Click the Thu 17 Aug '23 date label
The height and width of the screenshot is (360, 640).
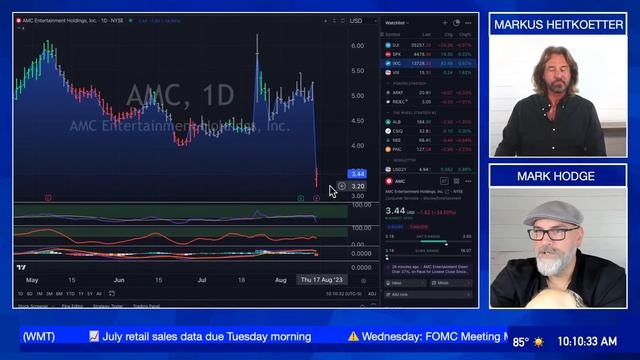(322, 280)
